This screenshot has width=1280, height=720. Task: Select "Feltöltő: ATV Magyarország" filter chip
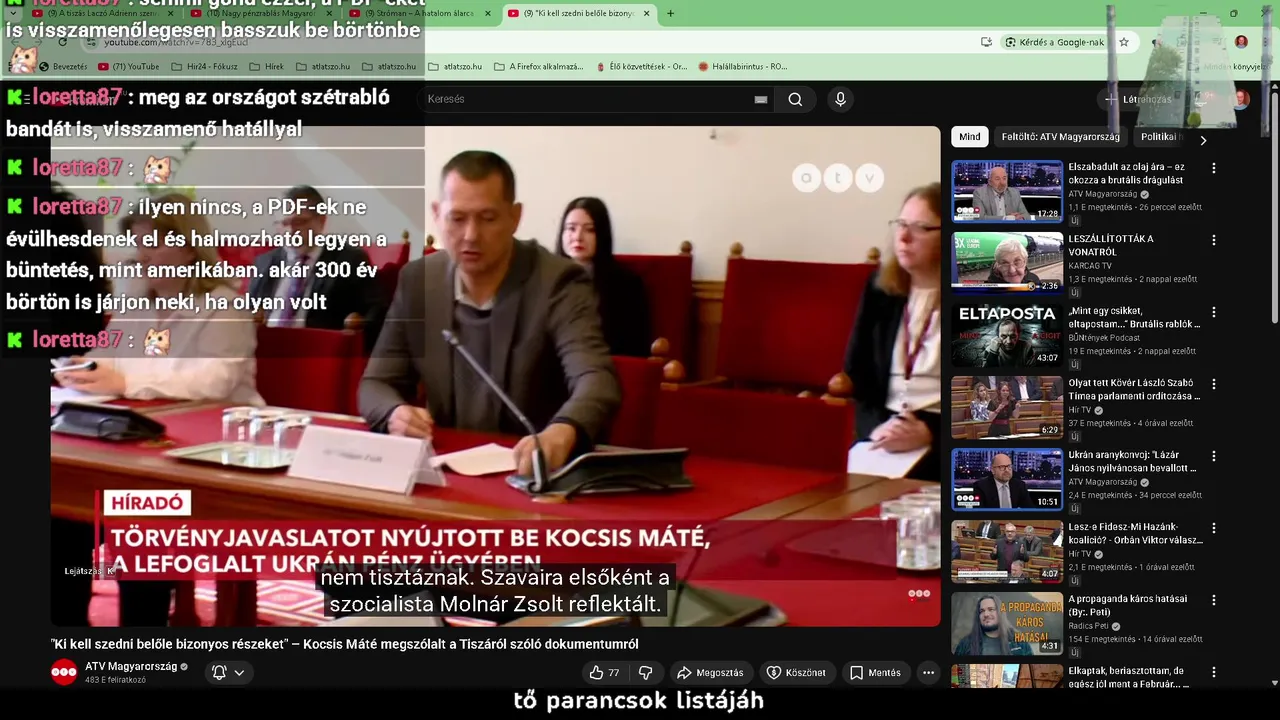click(1060, 137)
